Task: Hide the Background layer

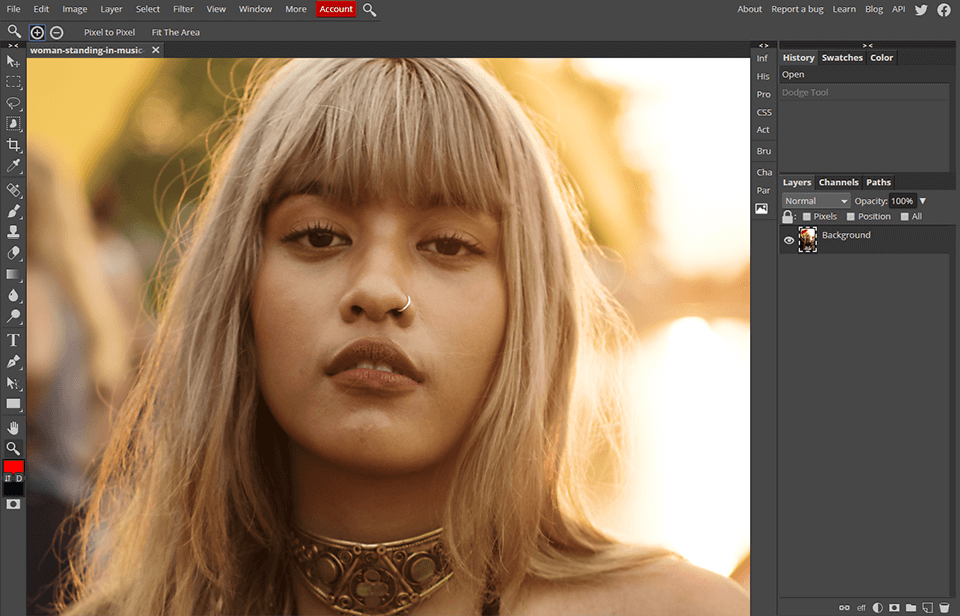Action: tap(787, 238)
